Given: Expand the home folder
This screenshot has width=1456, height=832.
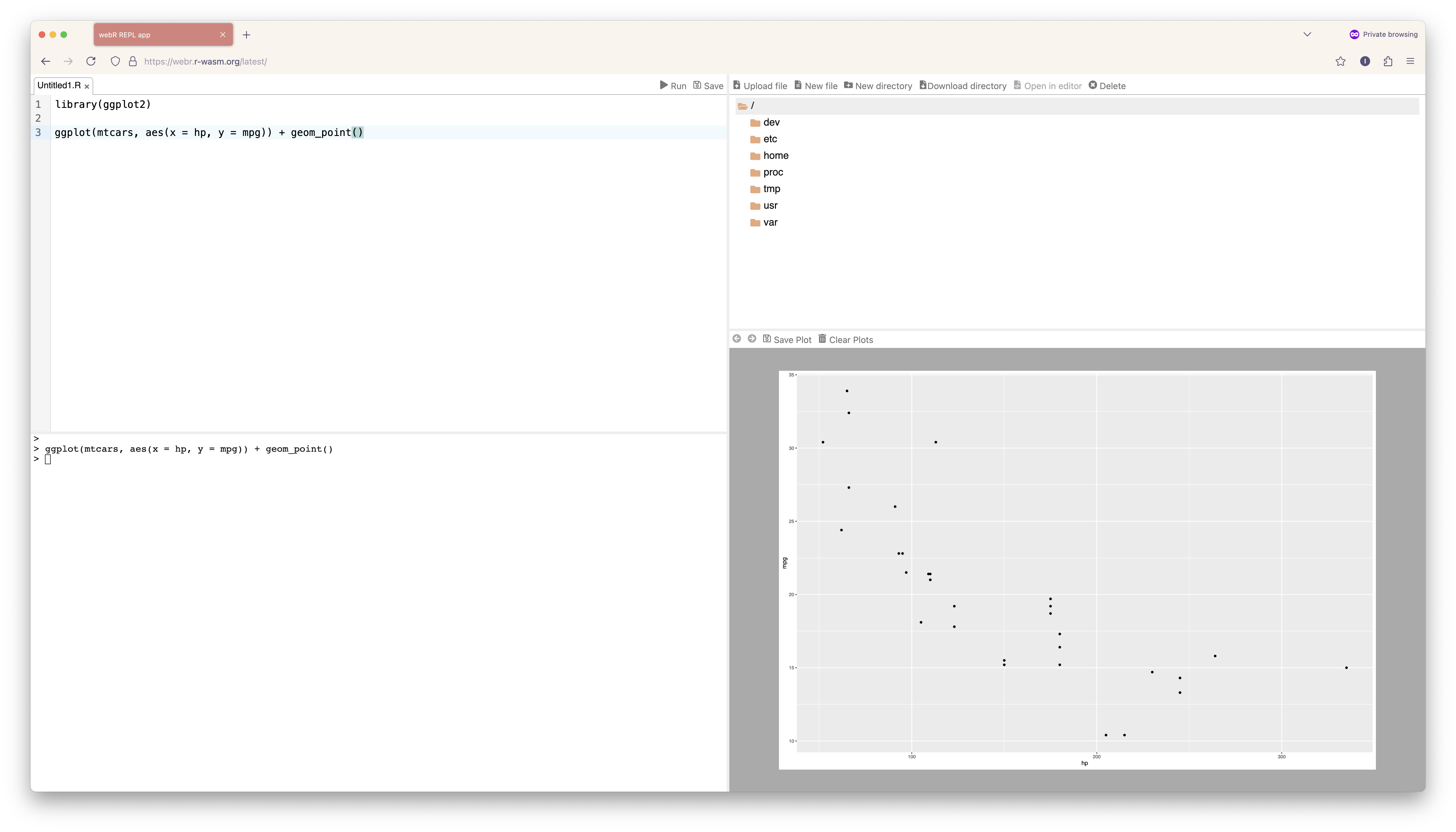Looking at the screenshot, I should pos(775,156).
